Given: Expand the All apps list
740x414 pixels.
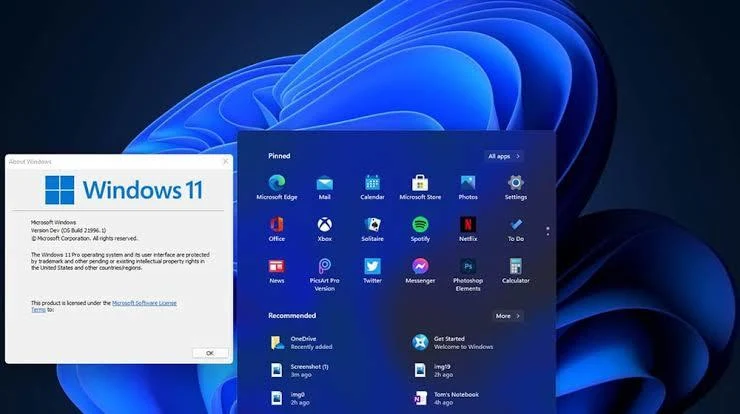Looking at the screenshot, I should (504, 156).
